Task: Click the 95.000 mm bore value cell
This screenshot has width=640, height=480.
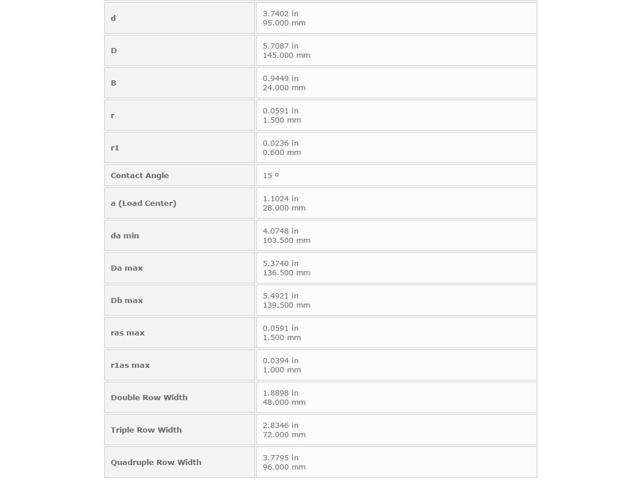Action: [x=396, y=18]
